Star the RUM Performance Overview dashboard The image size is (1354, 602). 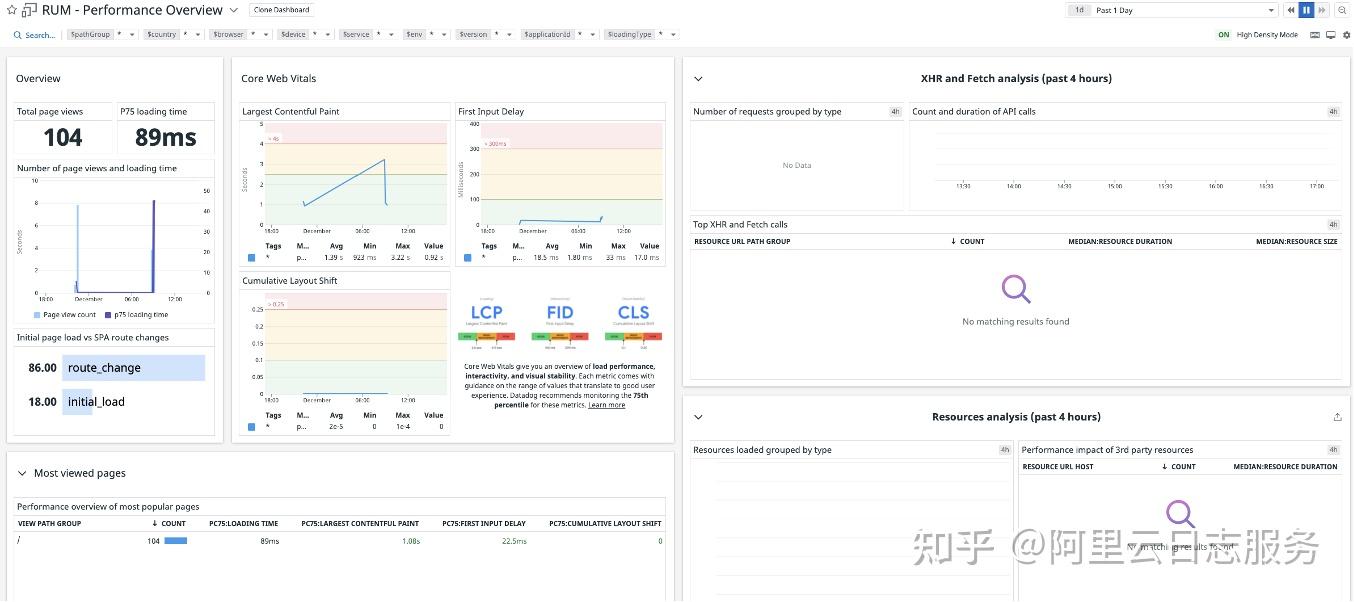(x=10, y=10)
